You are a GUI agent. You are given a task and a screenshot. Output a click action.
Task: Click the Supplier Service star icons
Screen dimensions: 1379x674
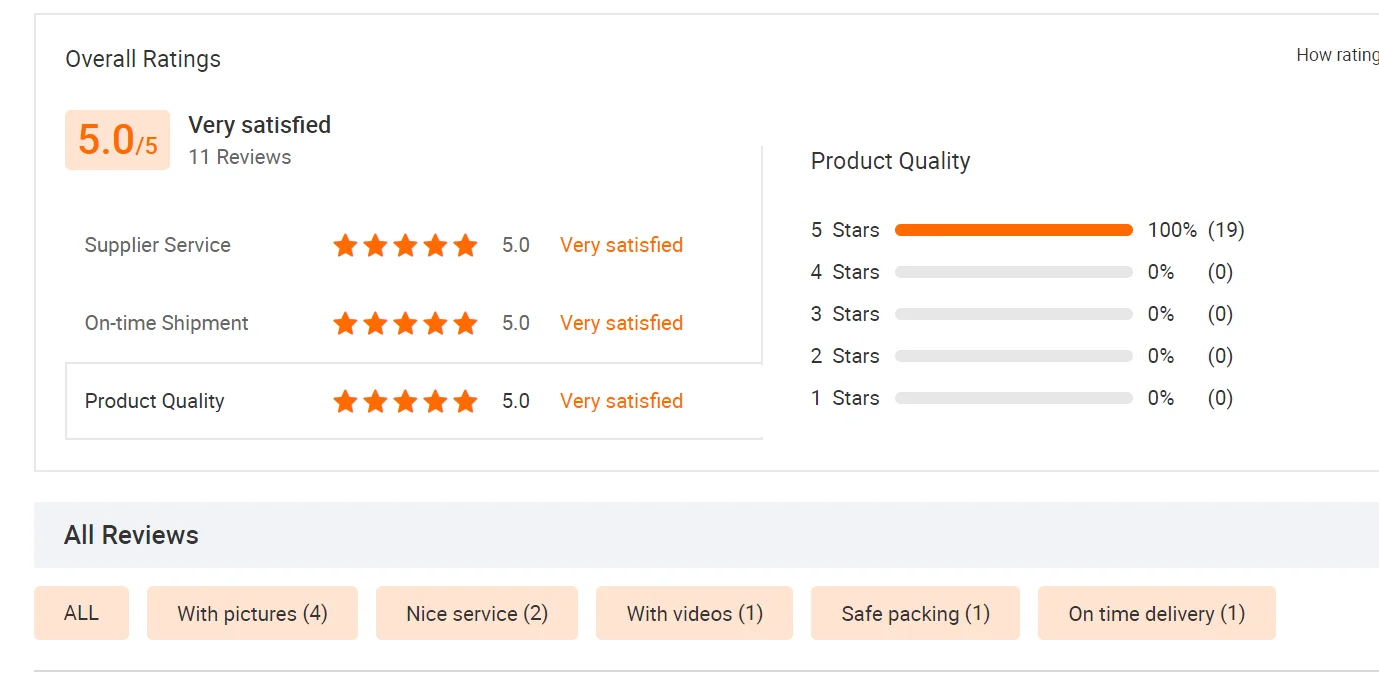coord(405,245)
